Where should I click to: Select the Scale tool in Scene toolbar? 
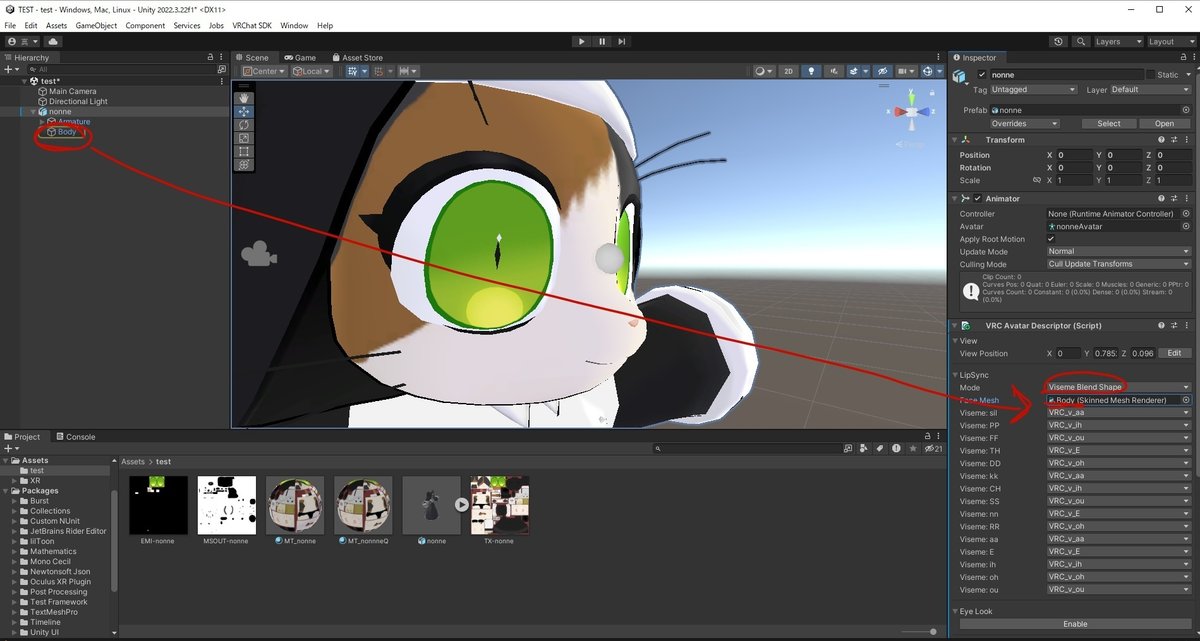click(x=245, y=138)
